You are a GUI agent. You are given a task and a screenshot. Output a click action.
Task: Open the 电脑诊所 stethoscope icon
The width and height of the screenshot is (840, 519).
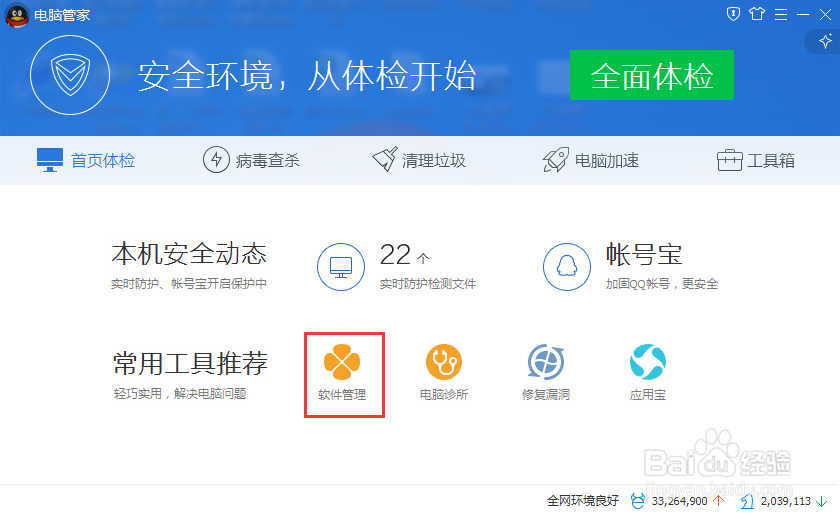coord(444,362)
